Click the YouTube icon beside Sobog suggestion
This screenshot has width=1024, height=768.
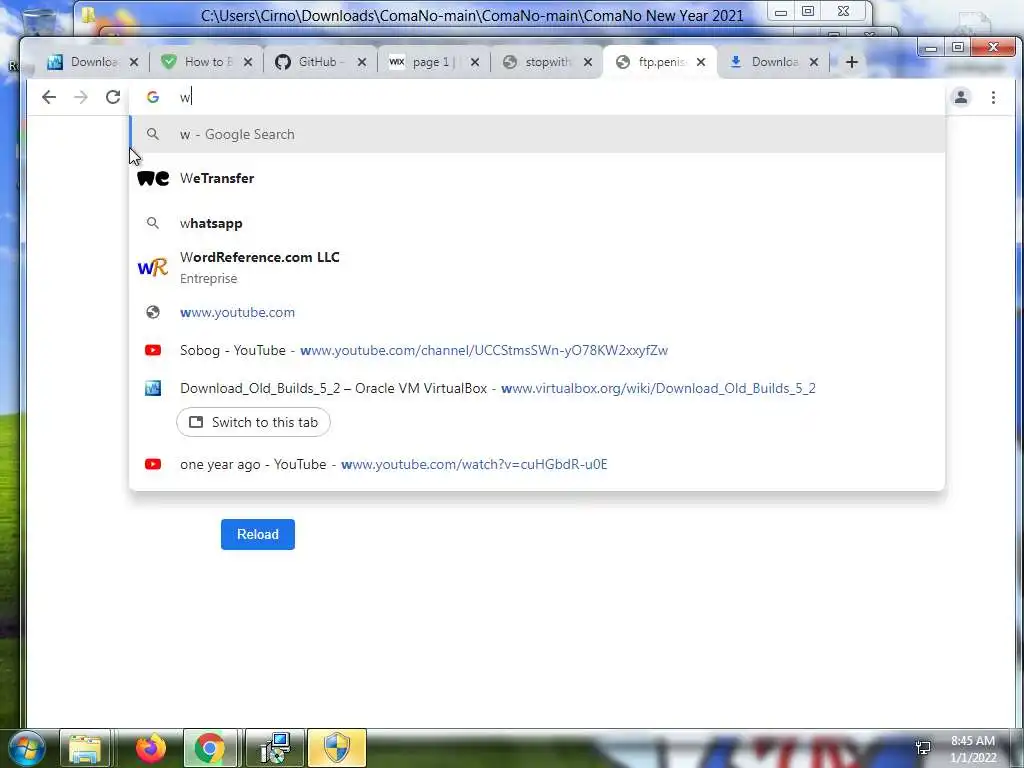[x=153, y=351]
